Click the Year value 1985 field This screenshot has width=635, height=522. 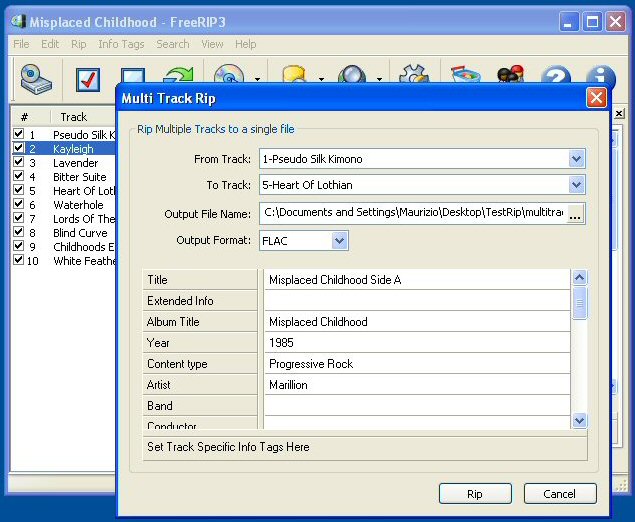coord(417,343)
